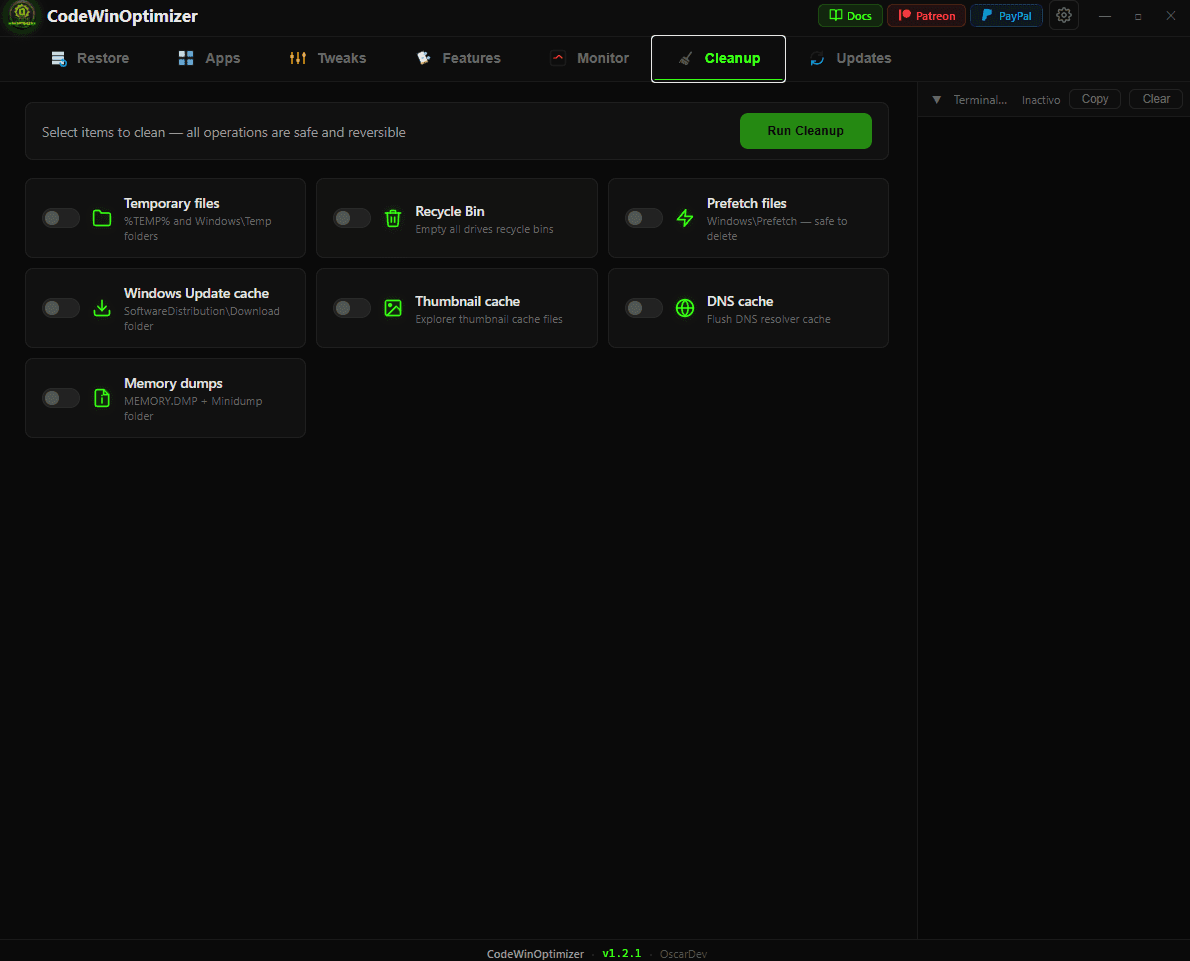Viewport: 1190px width, 961px height.
Task: Collapse the Terminal panel triangle
Action: tap(937, 99)
